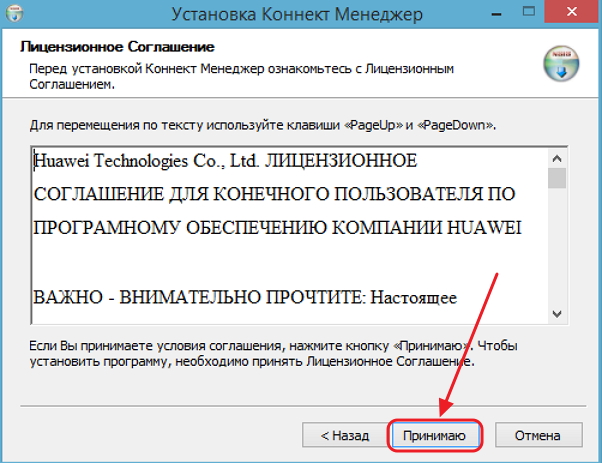Click the license text scroll up arrow
602x463 pixels.
557,158
